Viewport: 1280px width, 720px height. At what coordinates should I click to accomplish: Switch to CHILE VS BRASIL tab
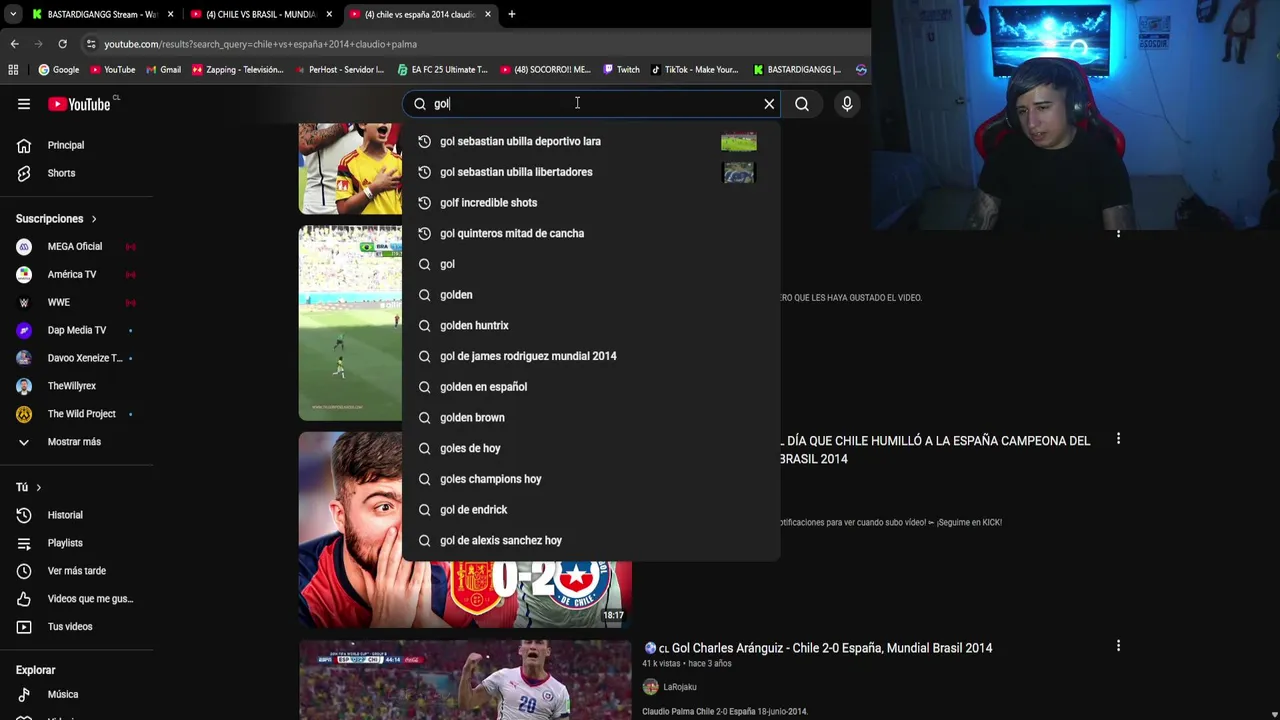point(258,14)
